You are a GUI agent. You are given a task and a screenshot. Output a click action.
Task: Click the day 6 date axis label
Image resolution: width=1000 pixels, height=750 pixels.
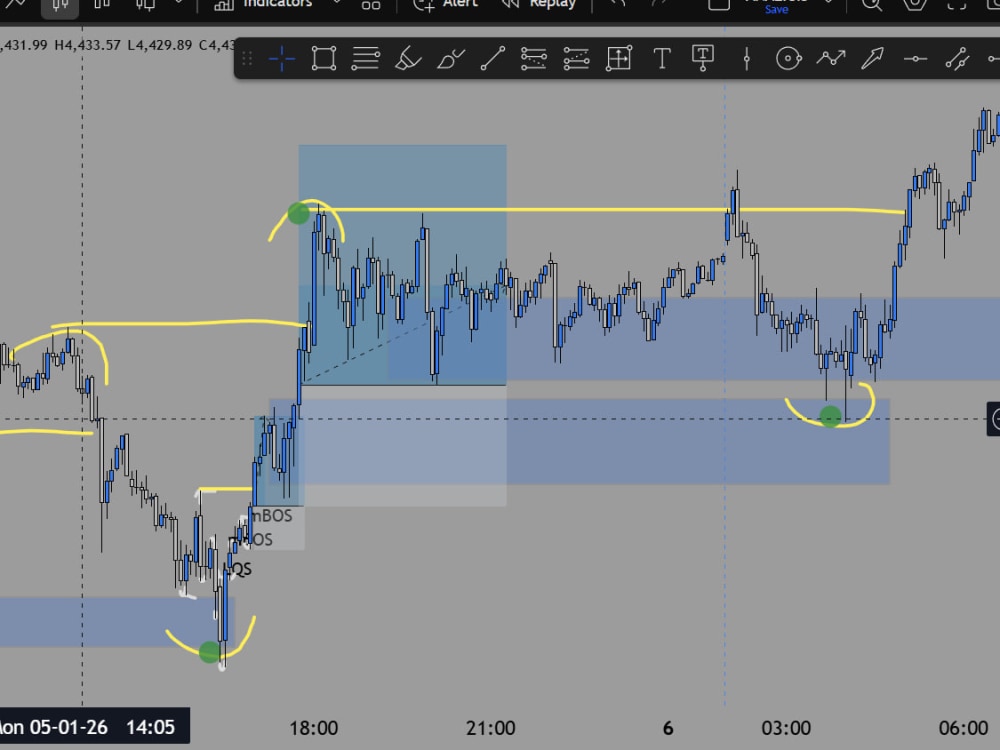668,728
